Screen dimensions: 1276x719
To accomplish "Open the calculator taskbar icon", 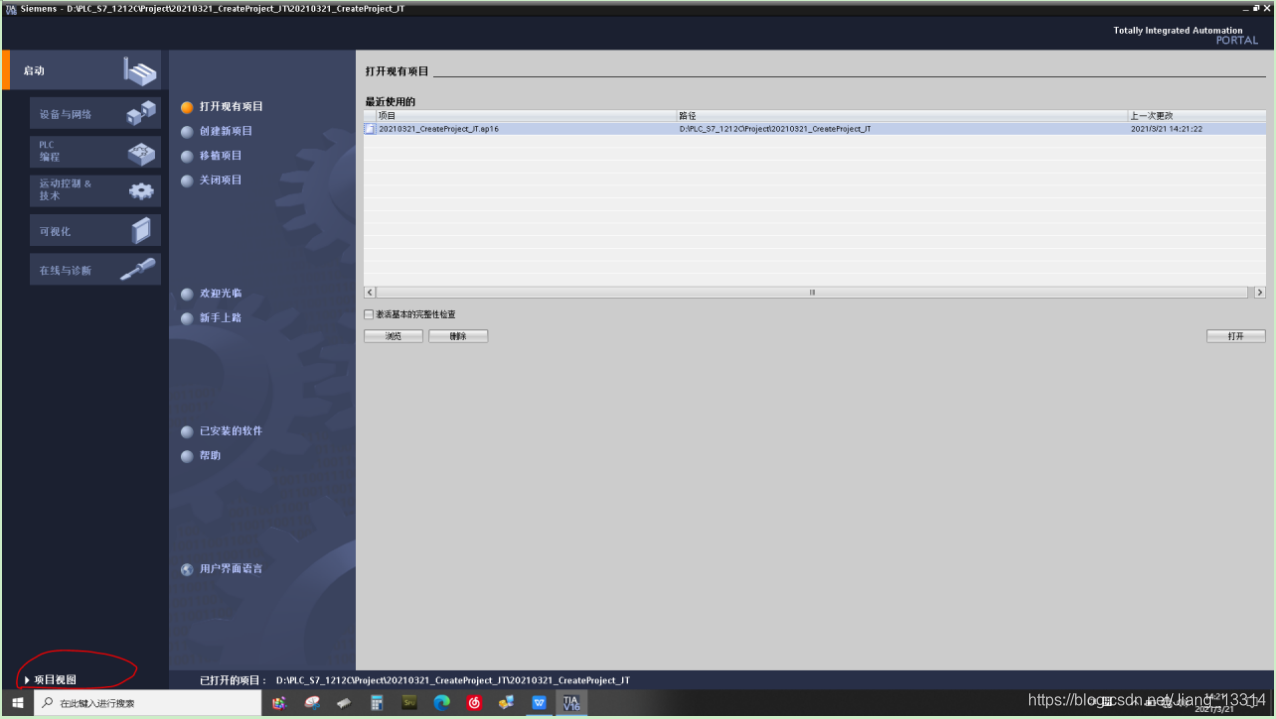I will (x=377, y=703).
